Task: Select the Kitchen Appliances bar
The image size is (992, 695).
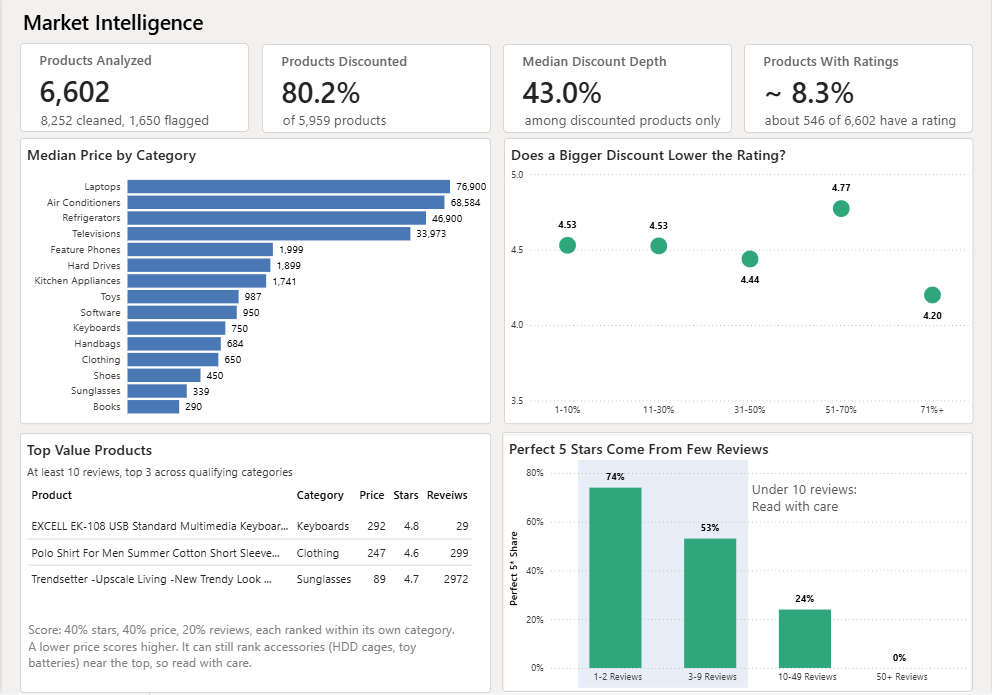Action: [197, 281]
